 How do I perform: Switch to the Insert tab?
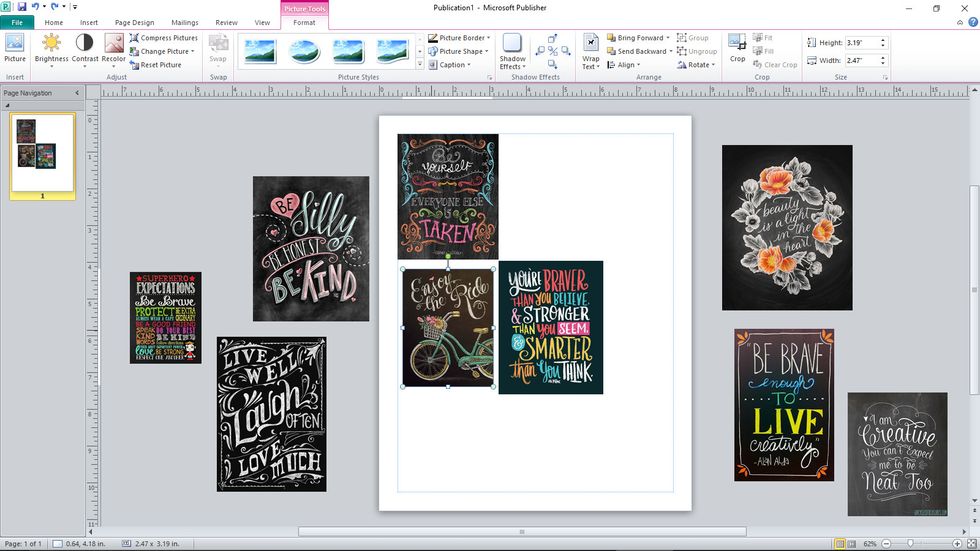[x=89, y=22]
